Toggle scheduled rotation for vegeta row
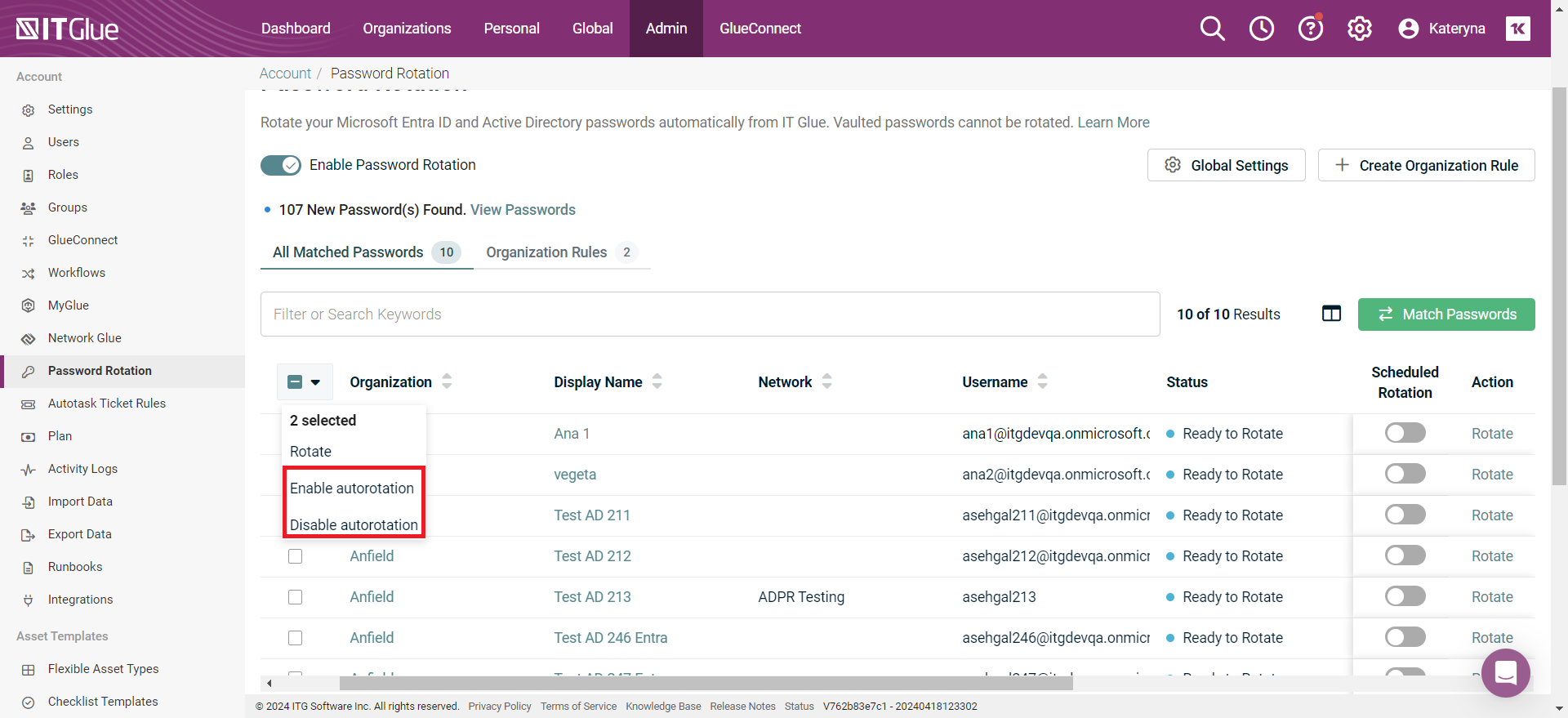Viewport: 1568px width, 718px height. coord(1405,474)
